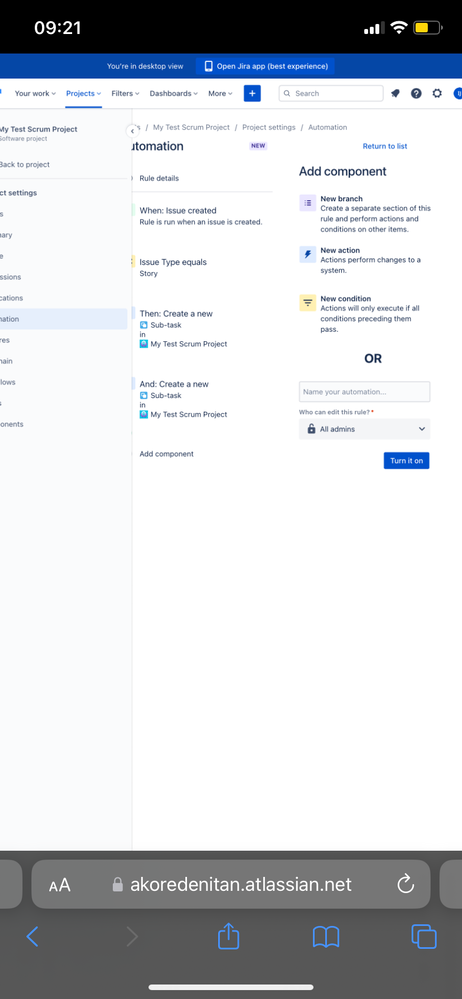Viewport: 462px width, 999px height.
Task: Open Safari bookmarks book icon
Action: pos(326,937)
